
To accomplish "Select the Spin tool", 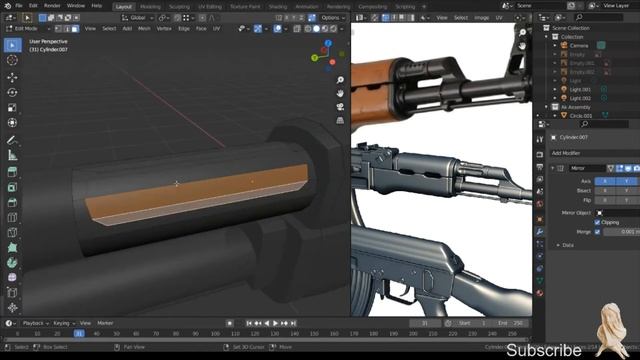I will [12, 262].
